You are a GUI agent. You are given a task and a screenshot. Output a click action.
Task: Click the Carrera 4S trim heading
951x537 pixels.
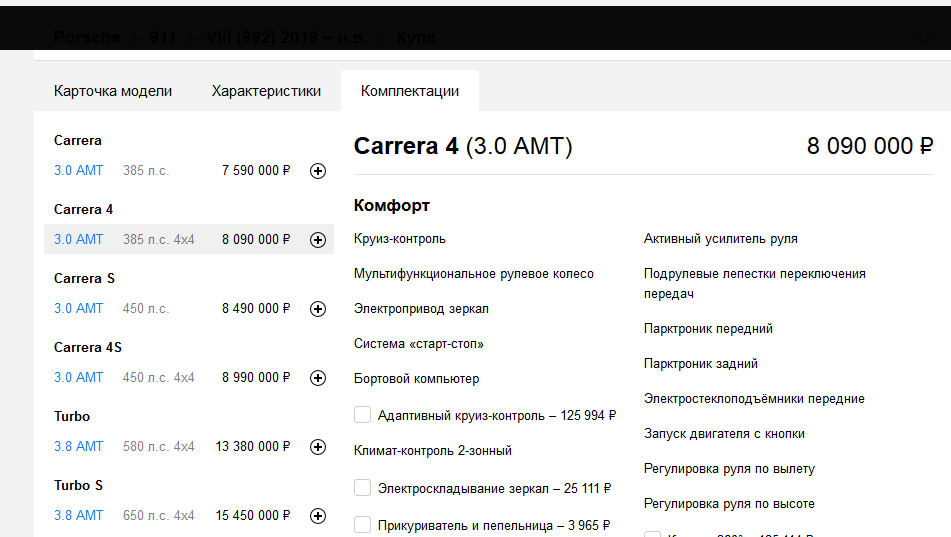pyautogui.click(x=88, y=347)
